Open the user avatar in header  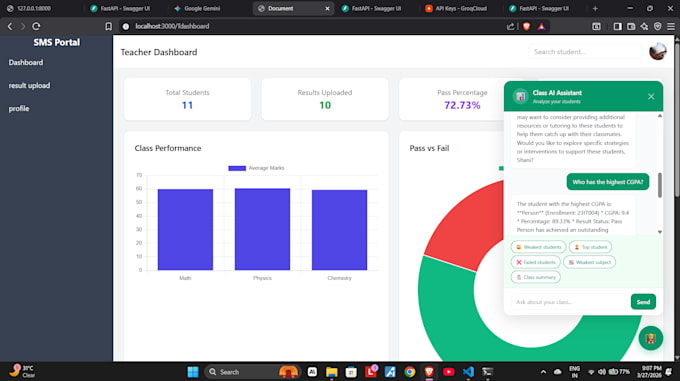pos(657,51)
